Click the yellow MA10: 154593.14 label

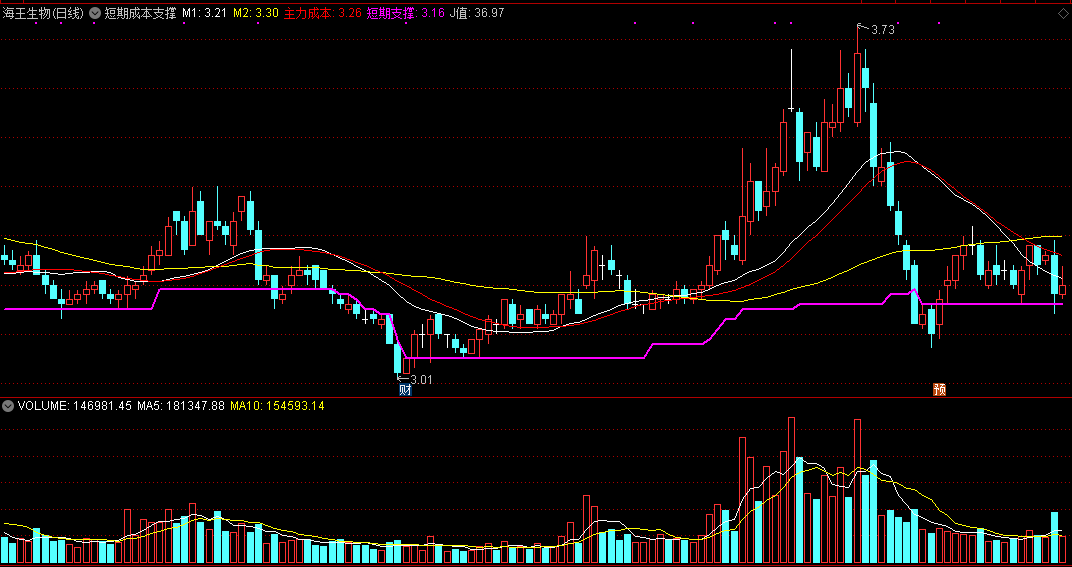coord(278,406)
